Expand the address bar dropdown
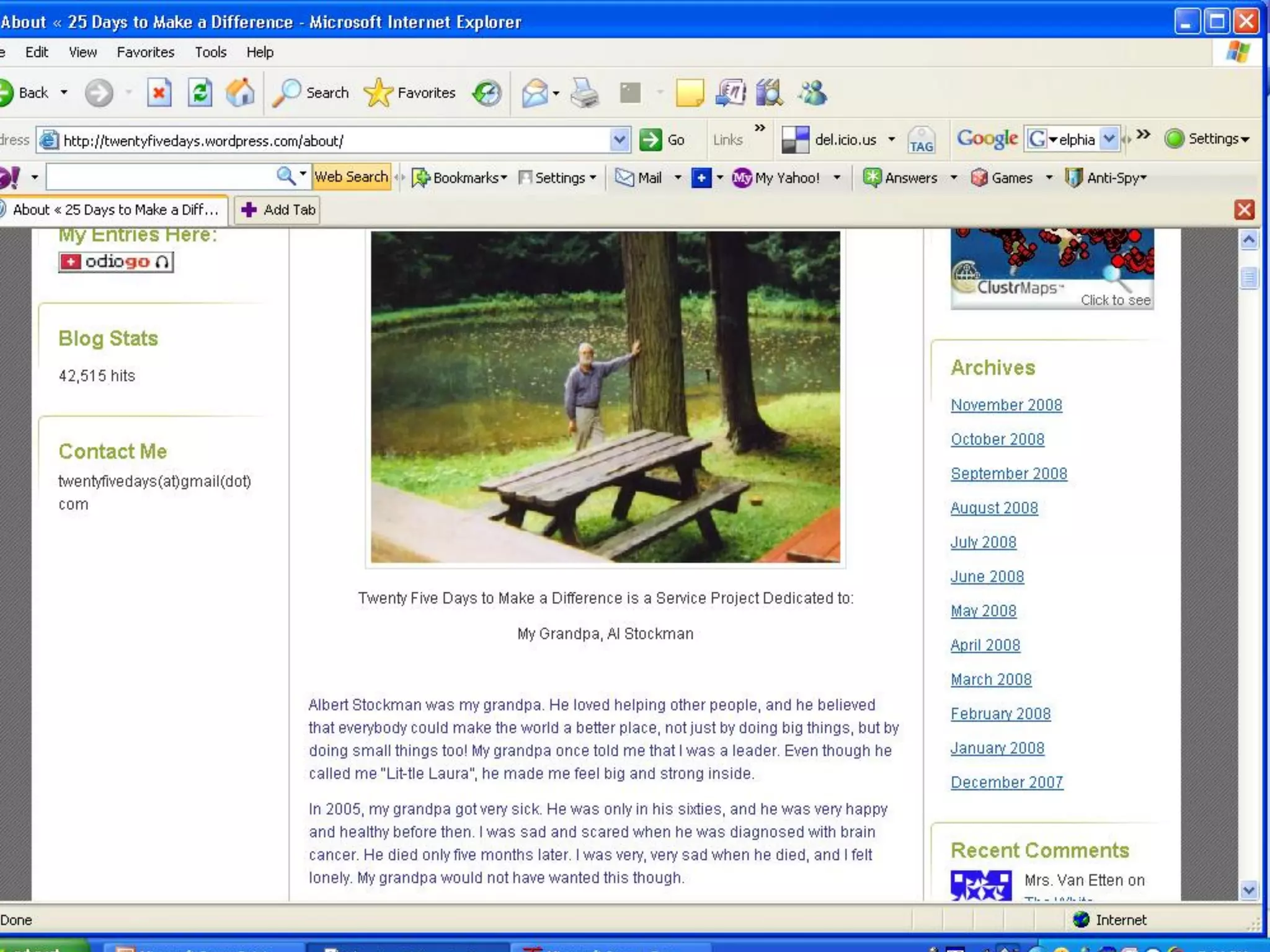Image resolution: width=1270 pixels, height=952 pixels. click(619, 140)
